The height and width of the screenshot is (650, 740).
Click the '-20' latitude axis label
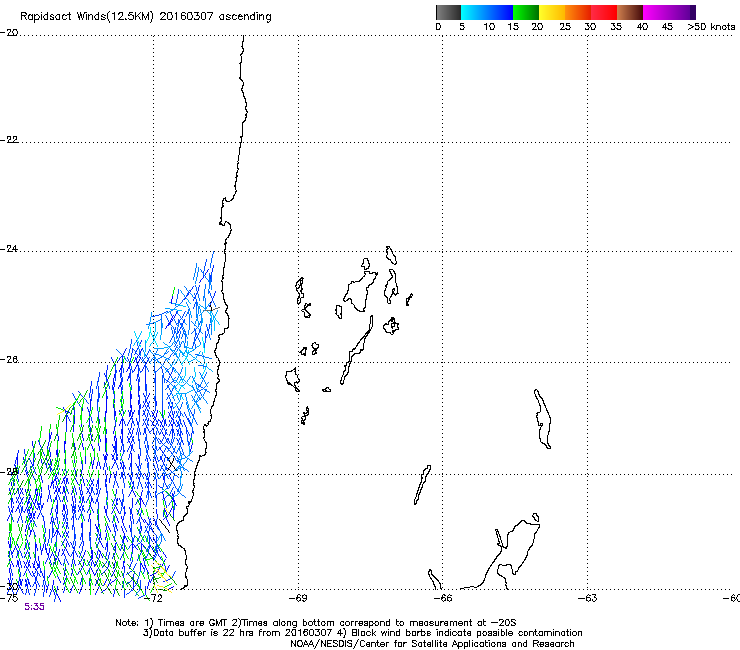pyautogui.click(x=9, y=33)
